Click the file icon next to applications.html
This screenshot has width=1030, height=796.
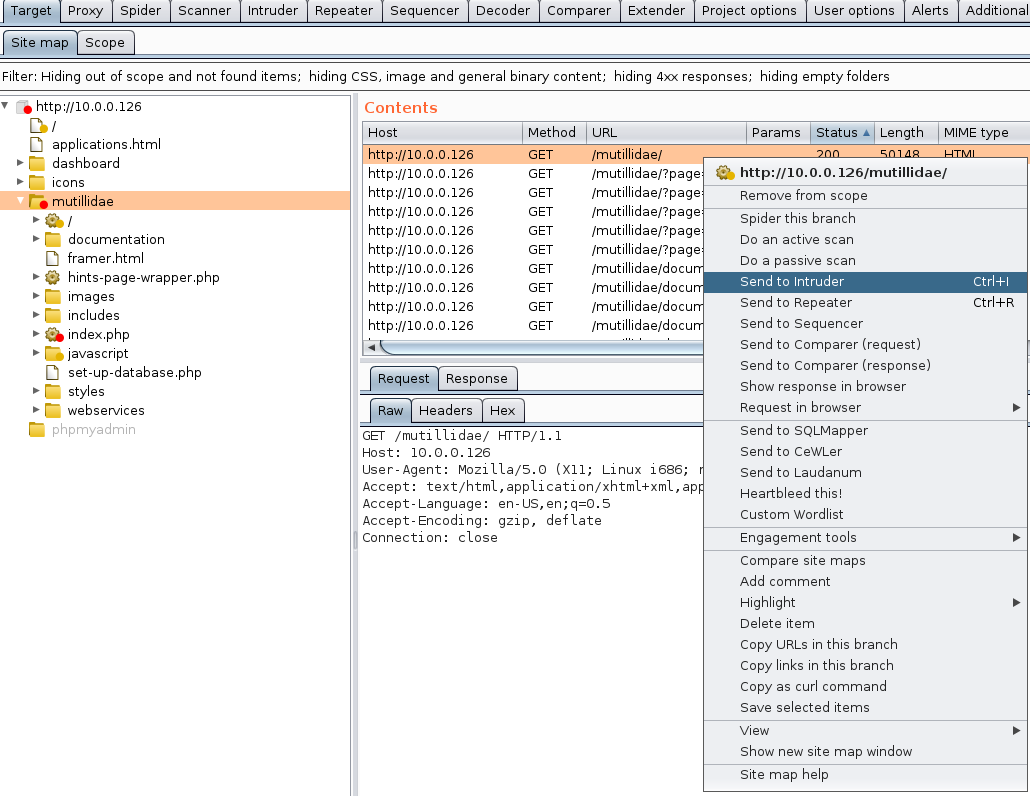pos(37,144)
